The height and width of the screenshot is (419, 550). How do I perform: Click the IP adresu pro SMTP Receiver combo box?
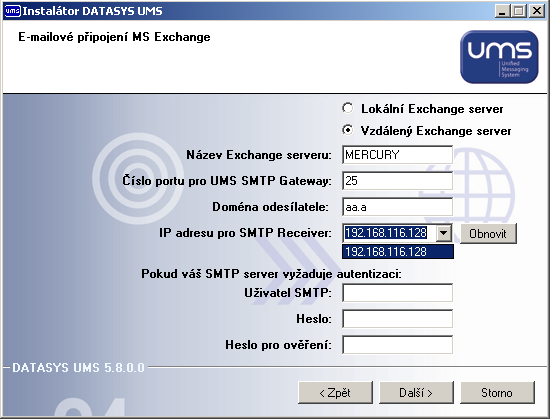[x=397, y=233]
